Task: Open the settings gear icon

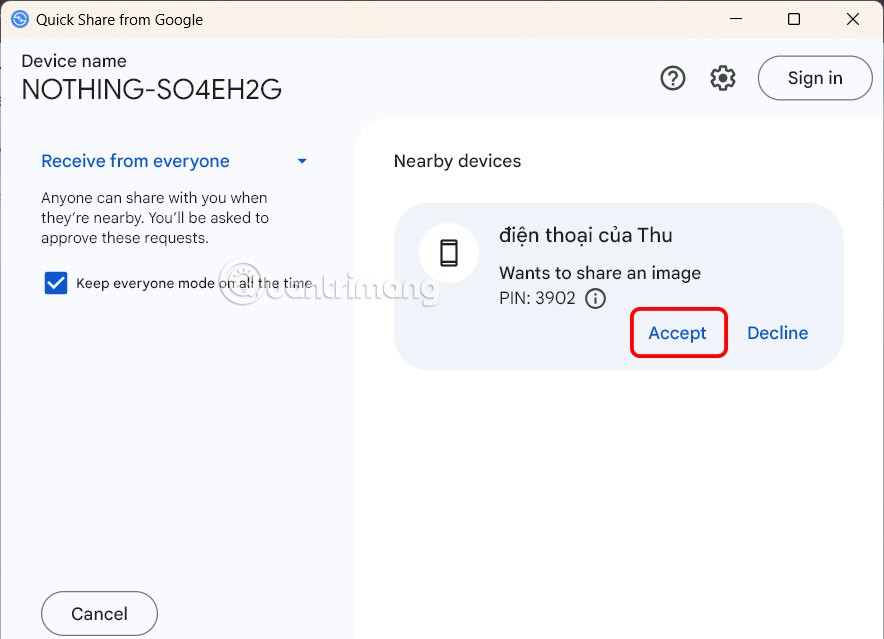Action: pos(722,78)
